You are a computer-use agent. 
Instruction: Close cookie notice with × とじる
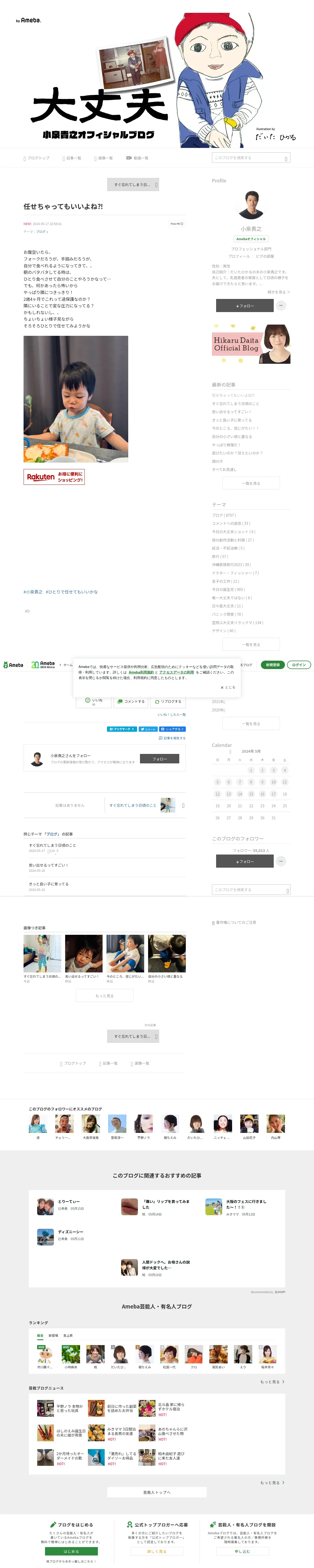227,687
